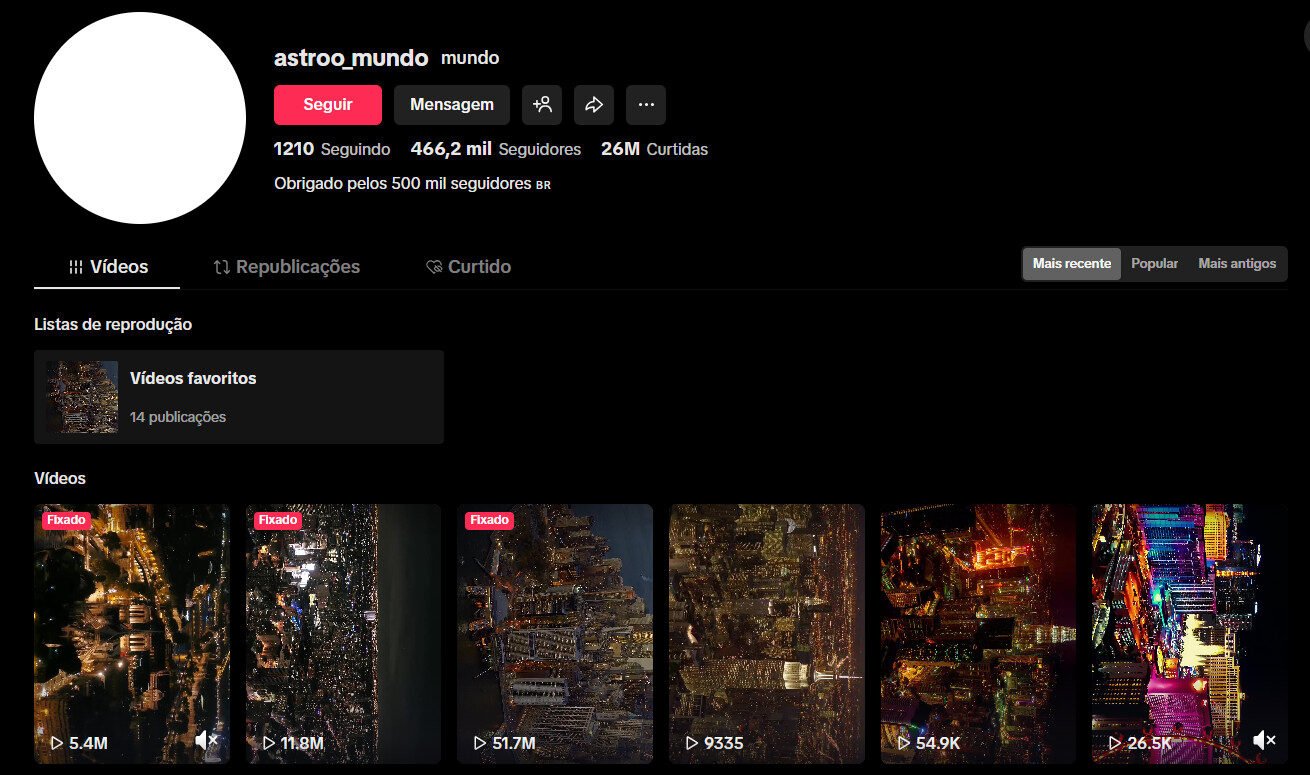This screenshot has height=775, width=1310.
Task: Click the suggested accounts person icon
Action: 542,104
